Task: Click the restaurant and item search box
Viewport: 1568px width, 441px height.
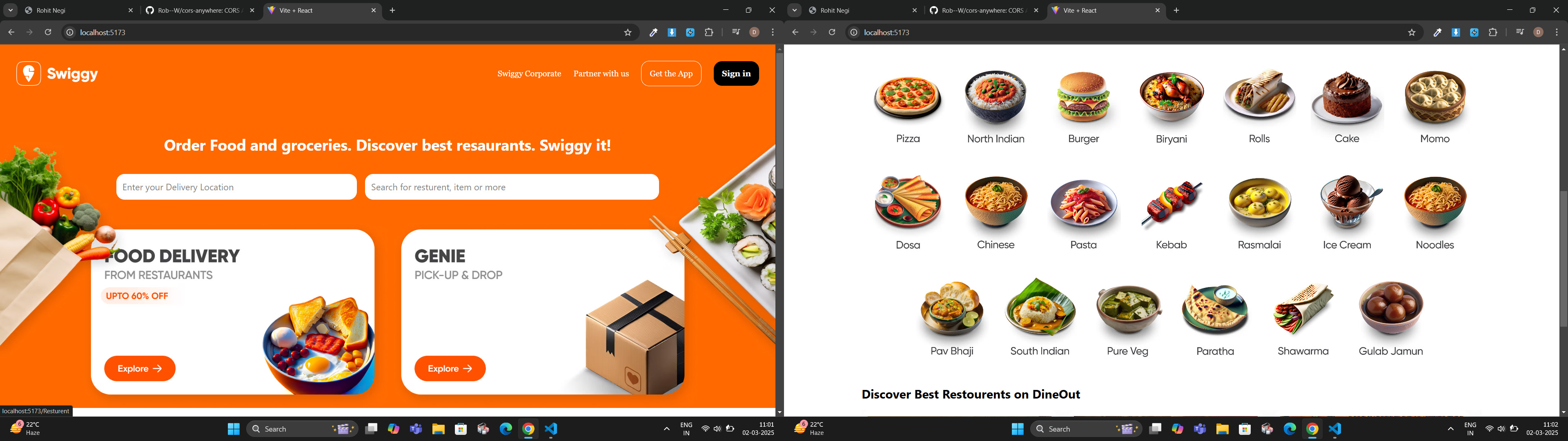Action: click(x=511, y=187)
